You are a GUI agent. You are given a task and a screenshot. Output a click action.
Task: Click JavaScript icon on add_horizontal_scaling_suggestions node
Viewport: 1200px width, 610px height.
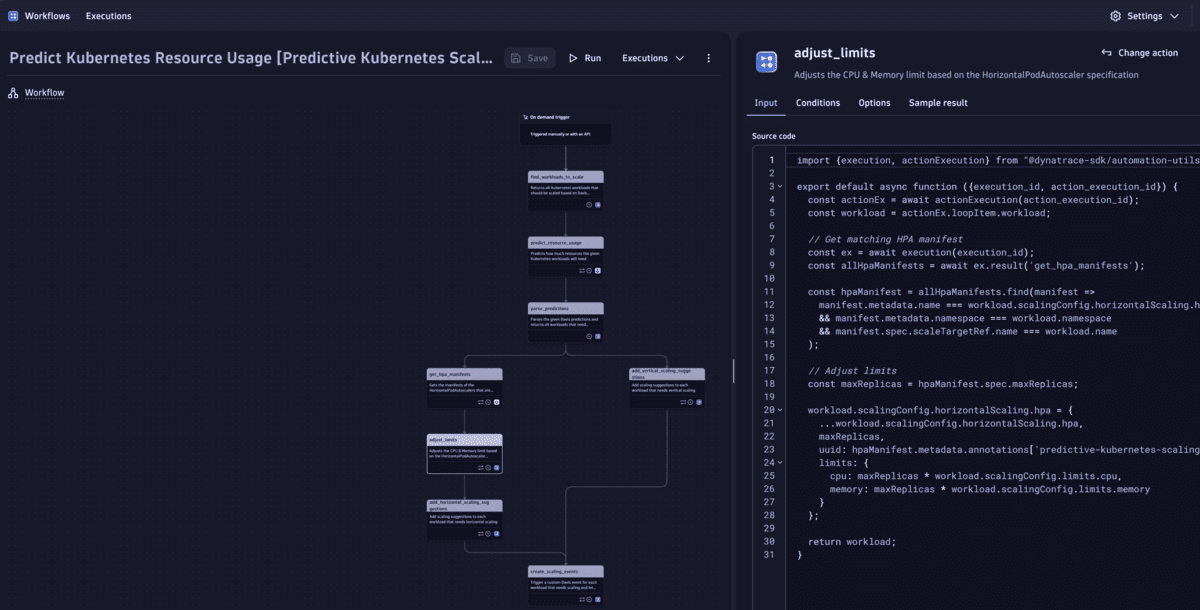(497, 533)
